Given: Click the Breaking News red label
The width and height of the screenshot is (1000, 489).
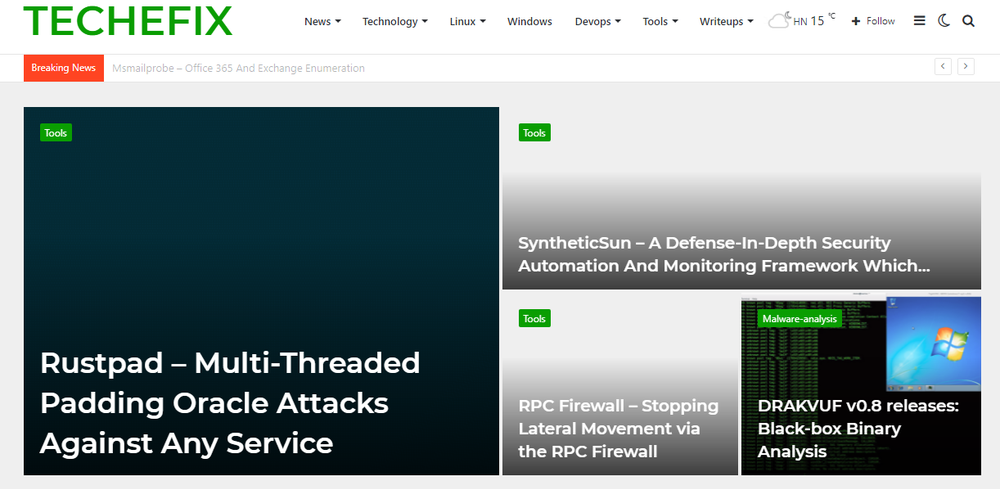Looking at the screenshot, I should (63, 68).
